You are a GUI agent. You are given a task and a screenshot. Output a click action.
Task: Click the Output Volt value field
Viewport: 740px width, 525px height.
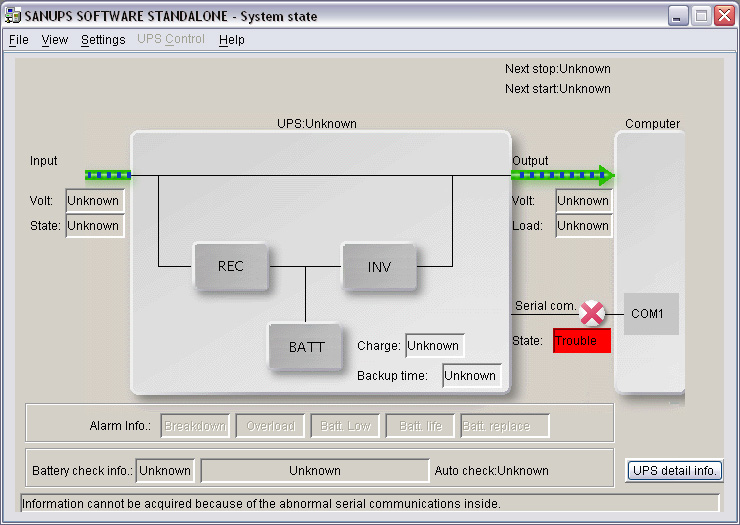pos(584,201)
